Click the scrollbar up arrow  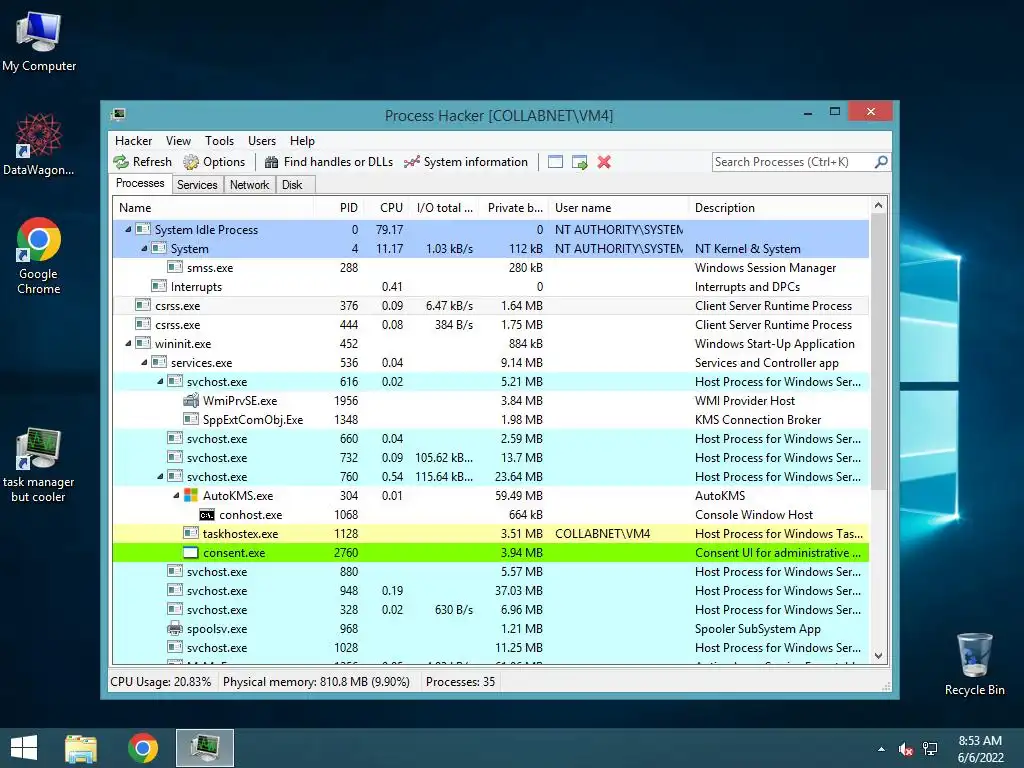[878, 206]
